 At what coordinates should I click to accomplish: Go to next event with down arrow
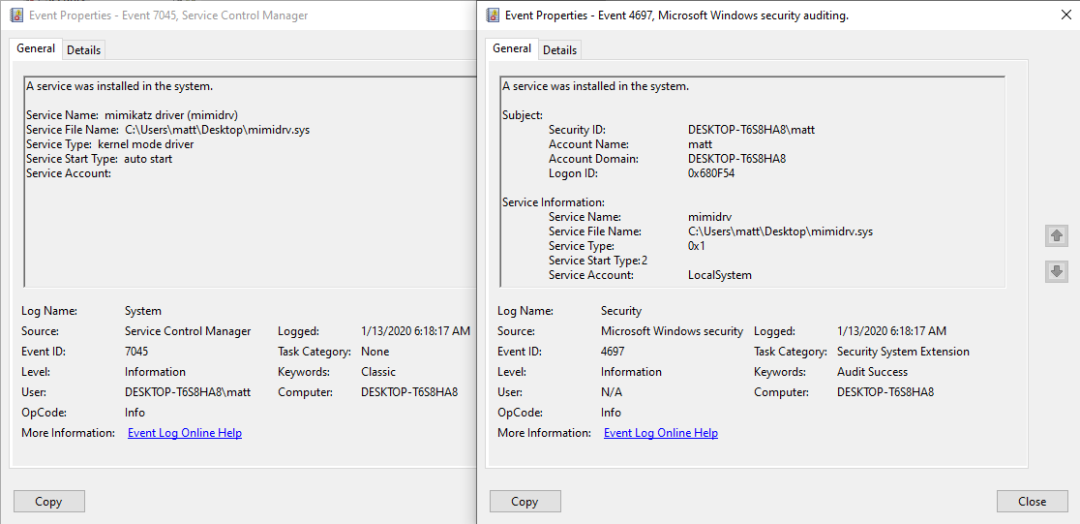tap(1056, 271)
